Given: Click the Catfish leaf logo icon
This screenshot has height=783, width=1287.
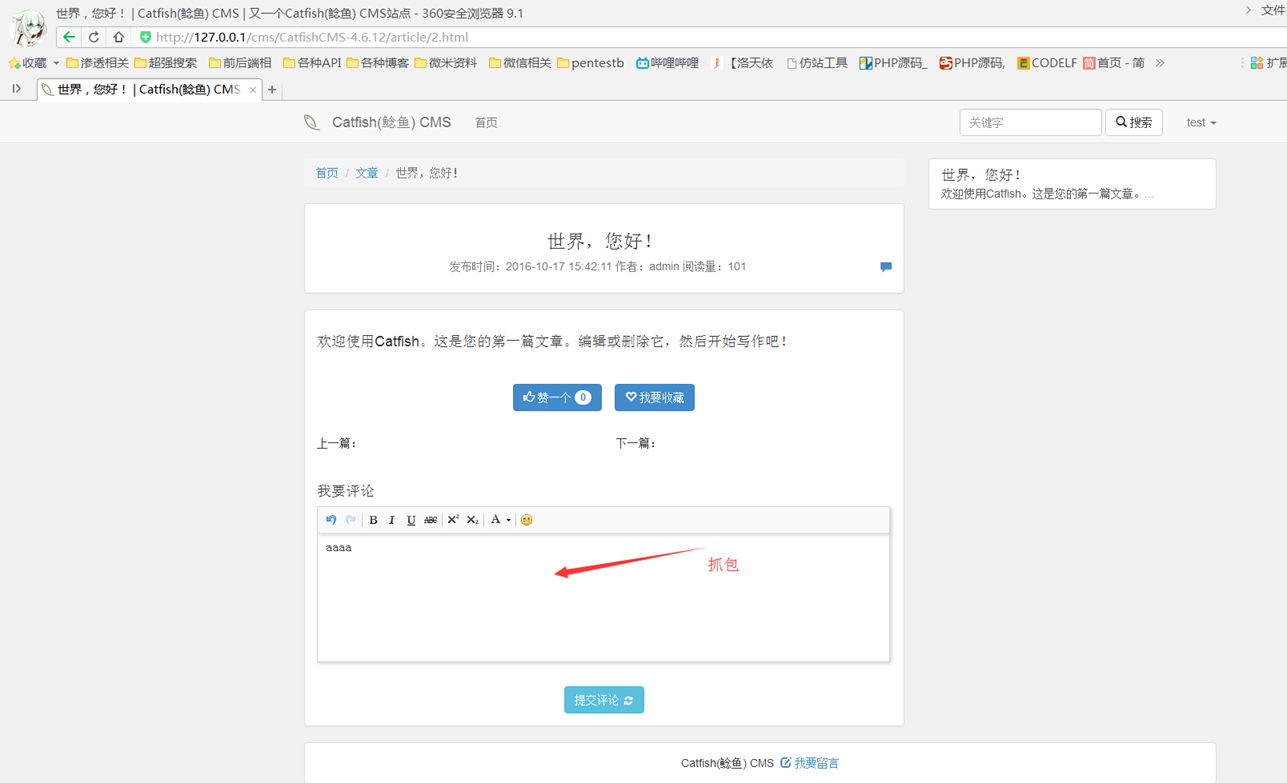Looking at the screenshot, I should (312, 122).
